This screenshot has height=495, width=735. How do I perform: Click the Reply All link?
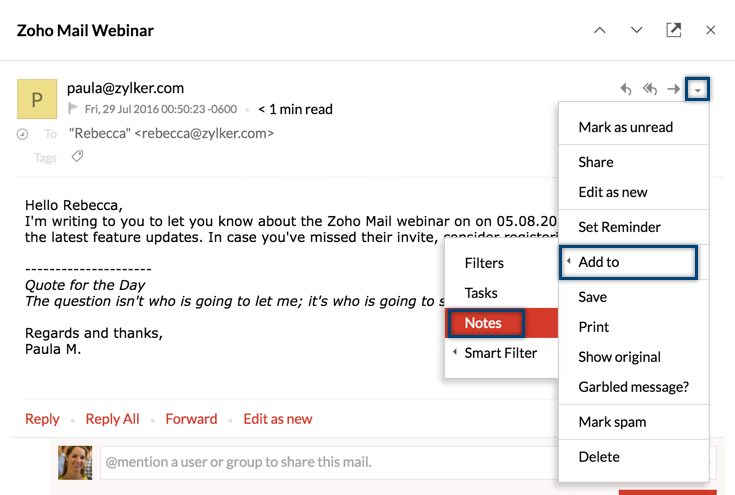[x=112, y=419]
